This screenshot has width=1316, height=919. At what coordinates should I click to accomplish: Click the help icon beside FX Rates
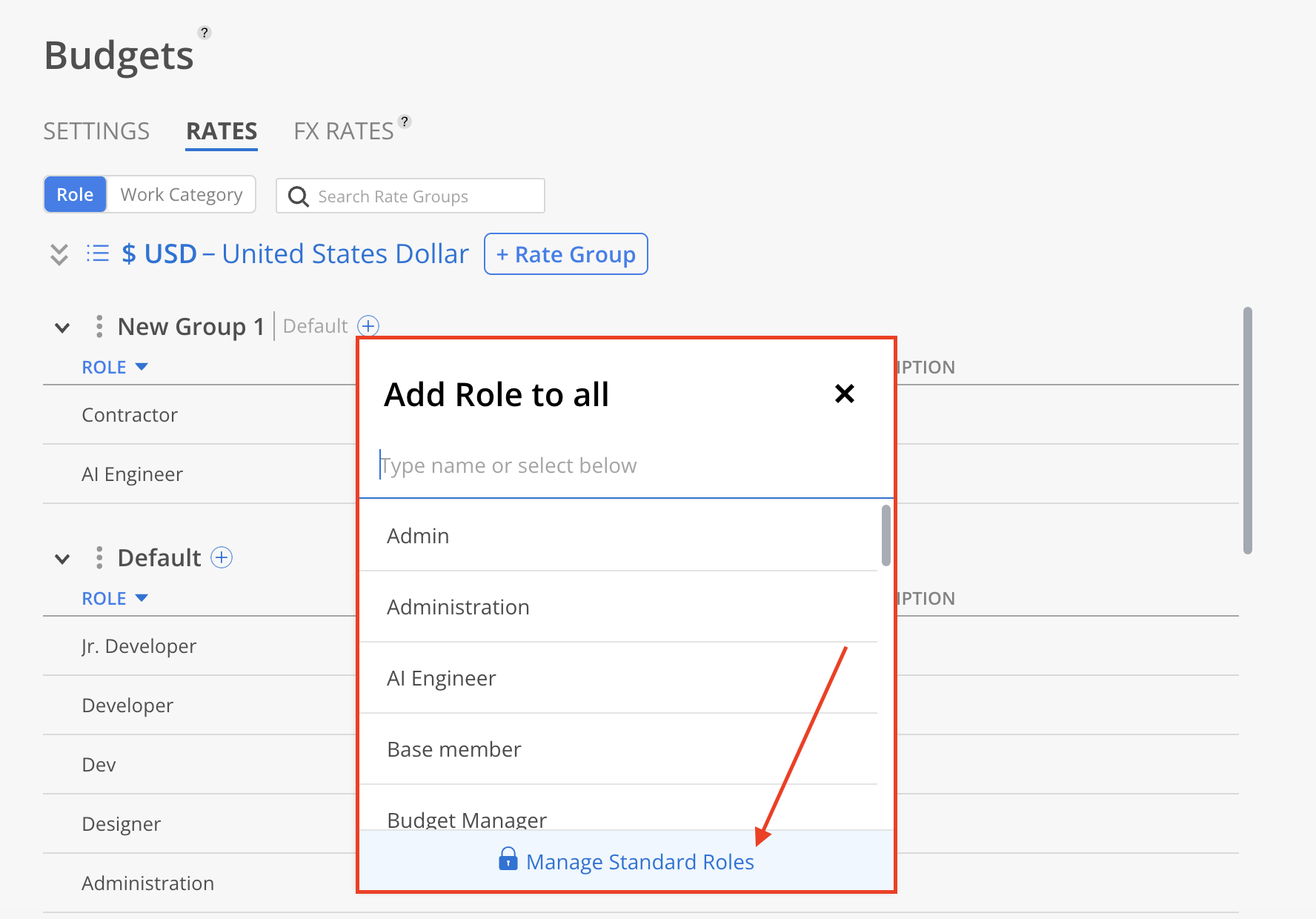405,122
